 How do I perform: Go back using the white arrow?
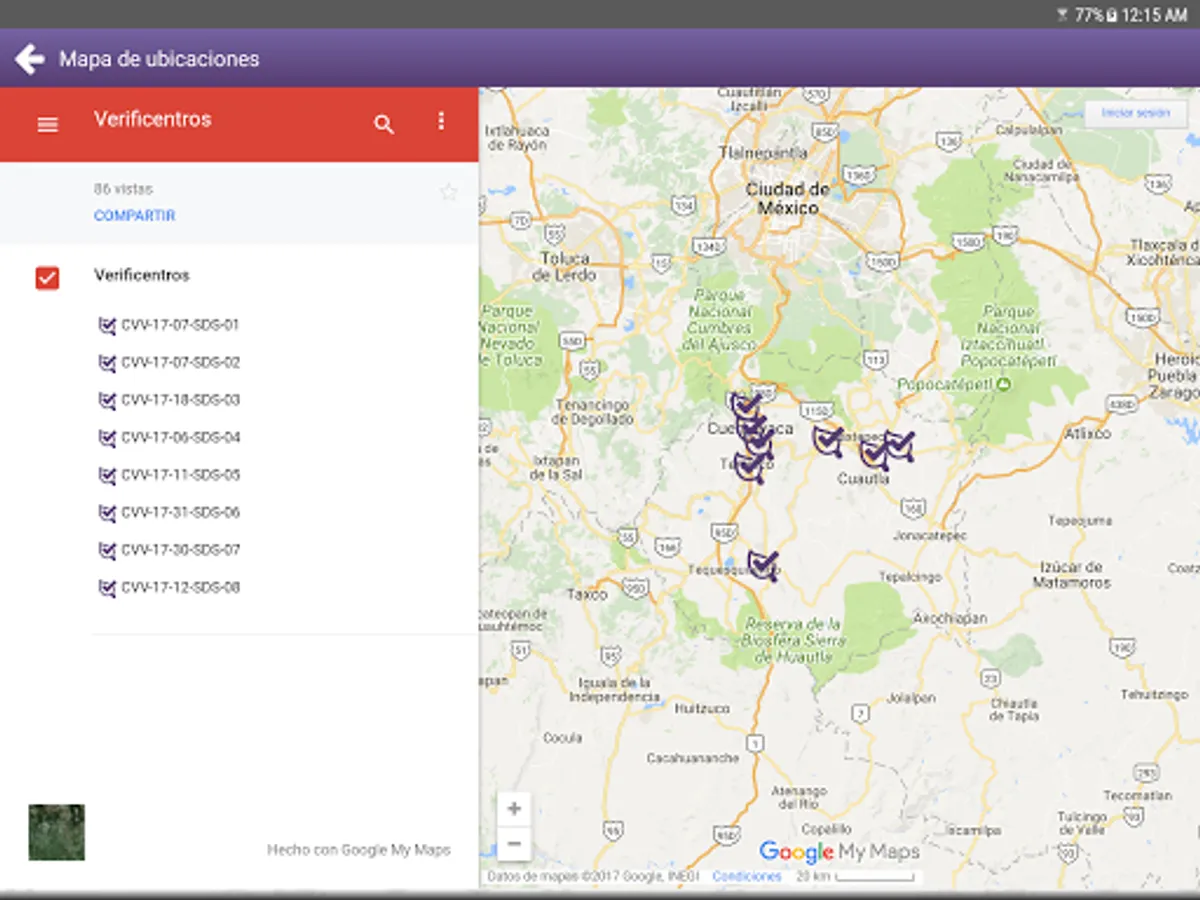click(30, 59)
